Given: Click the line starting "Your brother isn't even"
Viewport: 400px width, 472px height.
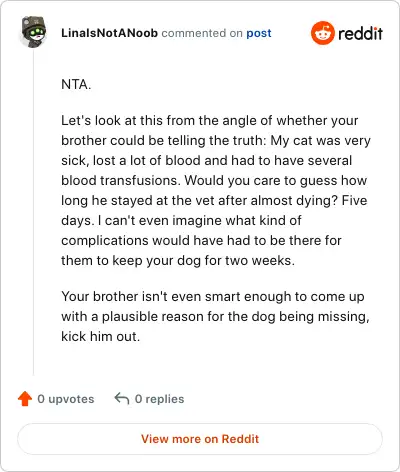Looking at the screenshot, I should pos(213,296).
